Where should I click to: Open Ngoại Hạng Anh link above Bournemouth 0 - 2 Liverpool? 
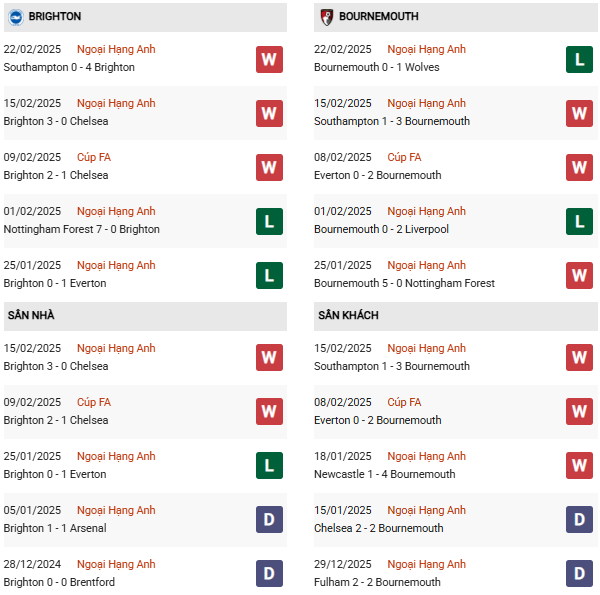(426, 211)
